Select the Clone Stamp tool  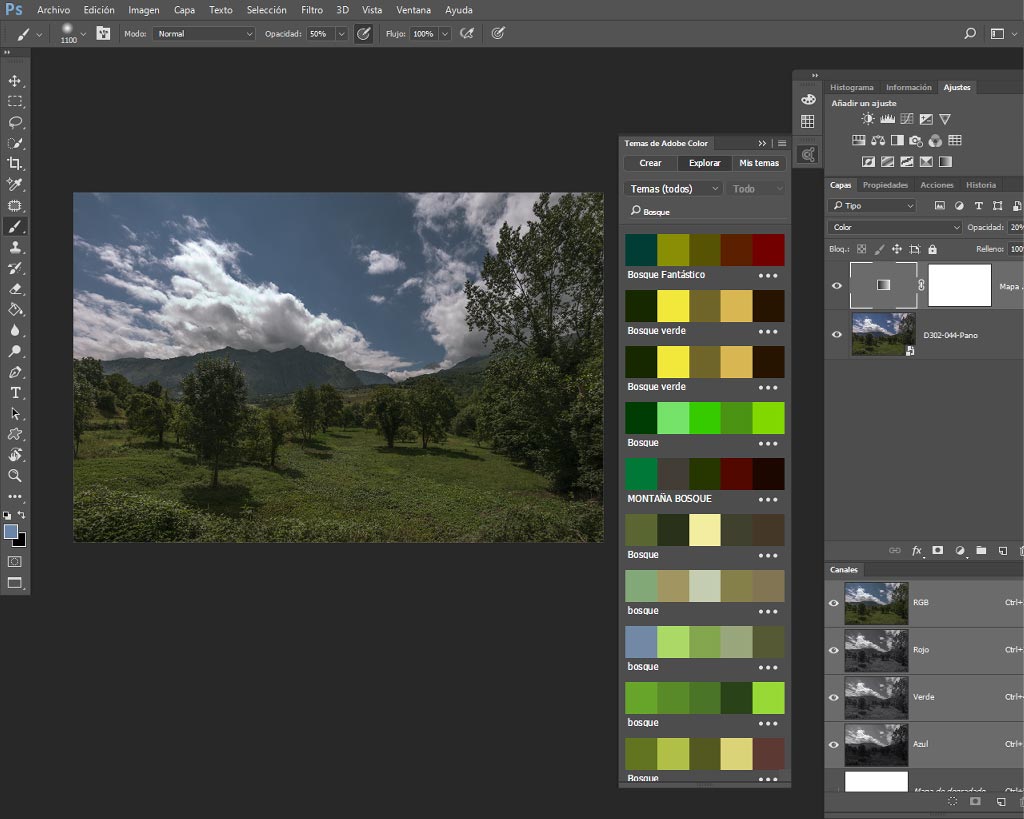[x=14, y=248]
